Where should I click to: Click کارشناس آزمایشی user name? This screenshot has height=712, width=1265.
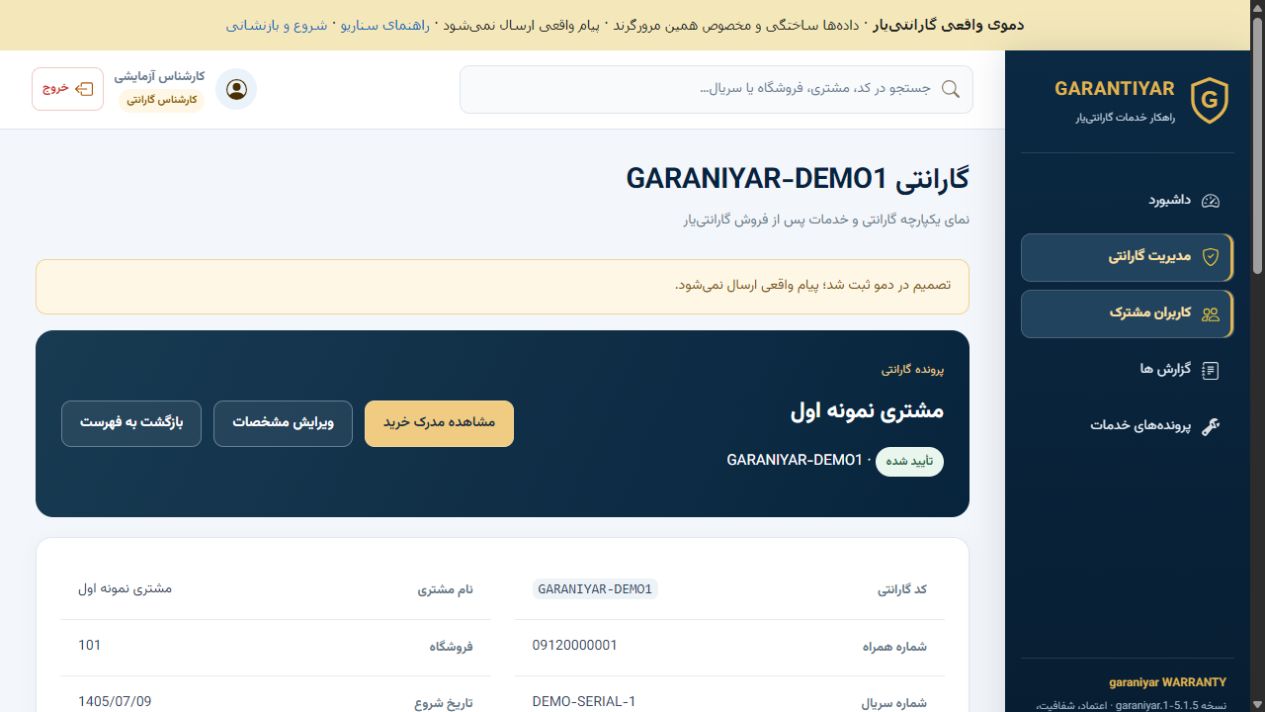click(x=159, y=76)
